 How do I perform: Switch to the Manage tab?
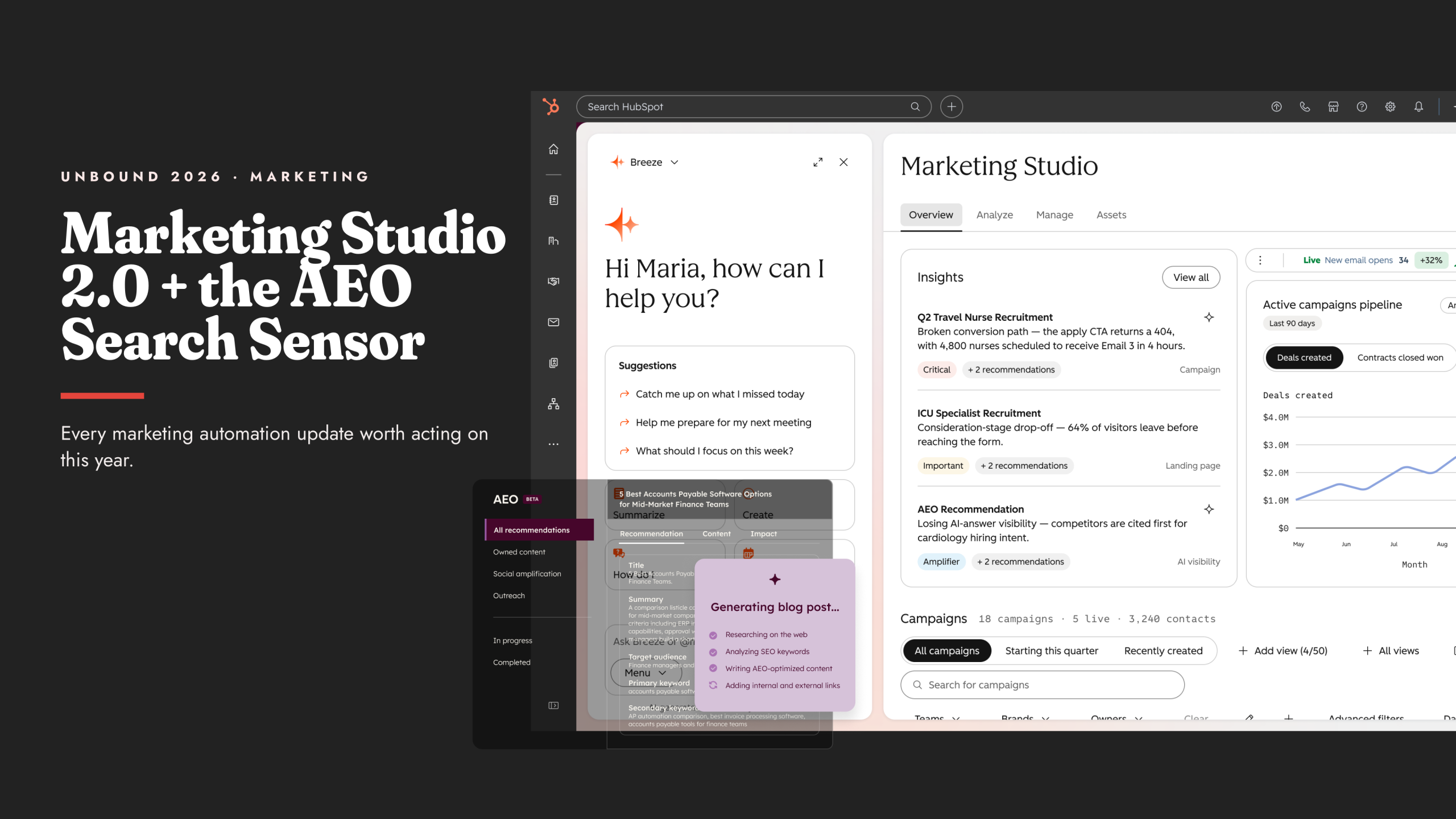click(1054, 215)
